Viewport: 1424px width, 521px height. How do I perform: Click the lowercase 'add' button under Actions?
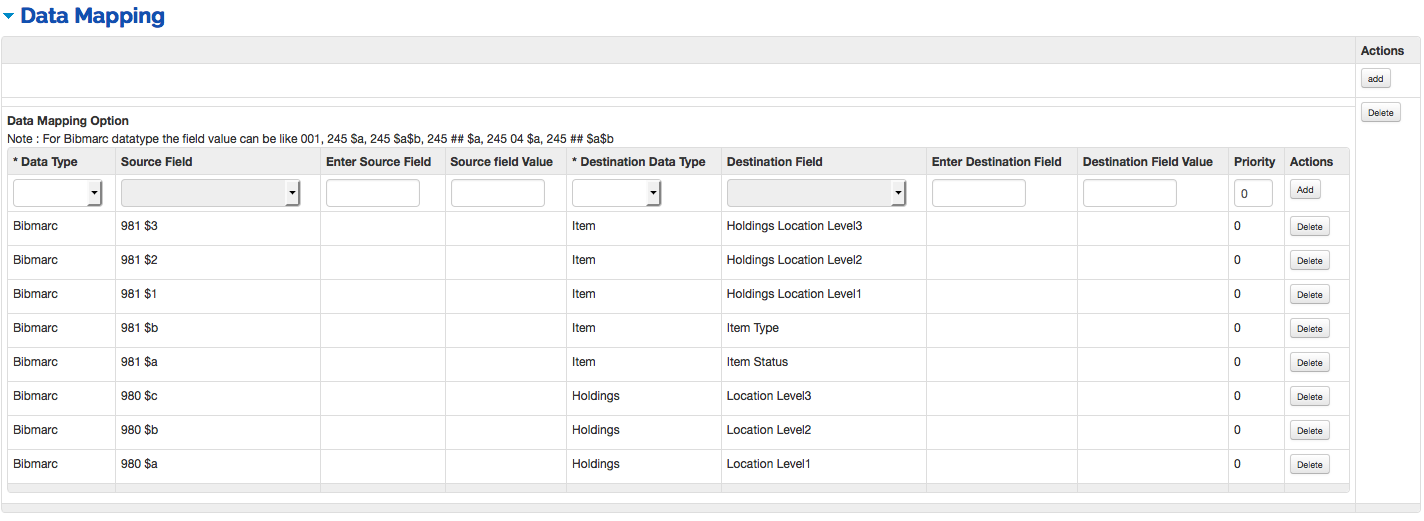point(1375,78)
